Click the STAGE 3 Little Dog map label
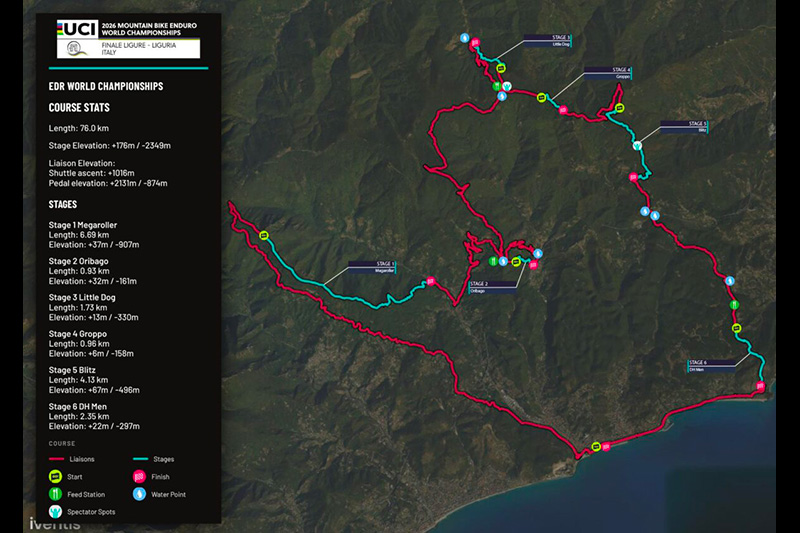The height and width of the screenshot is (533, 800). 547,41
